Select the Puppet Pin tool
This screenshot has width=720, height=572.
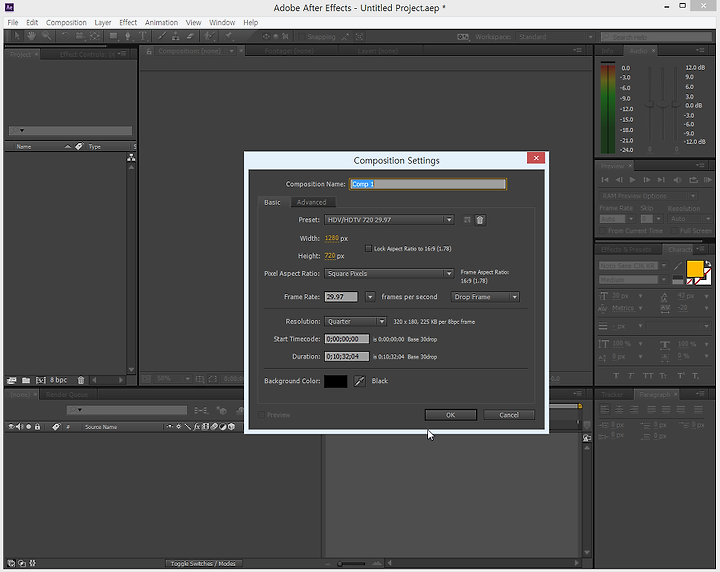click(x=229, y=36)
